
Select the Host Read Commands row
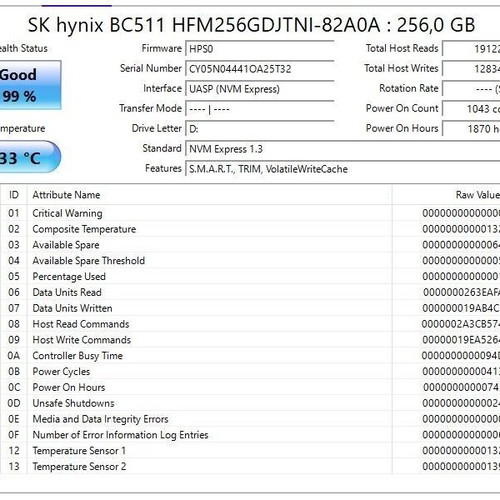tap(250, 324)
